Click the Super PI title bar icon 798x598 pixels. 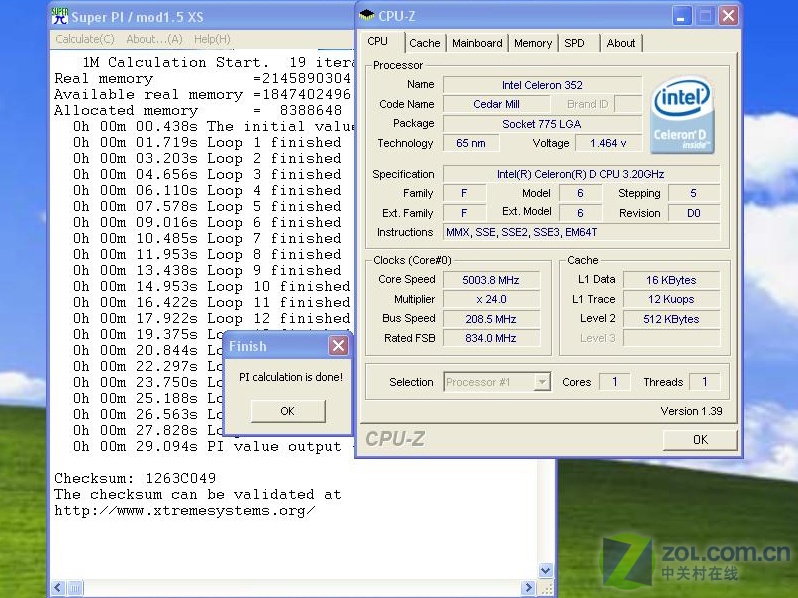[x=60, y=16]
